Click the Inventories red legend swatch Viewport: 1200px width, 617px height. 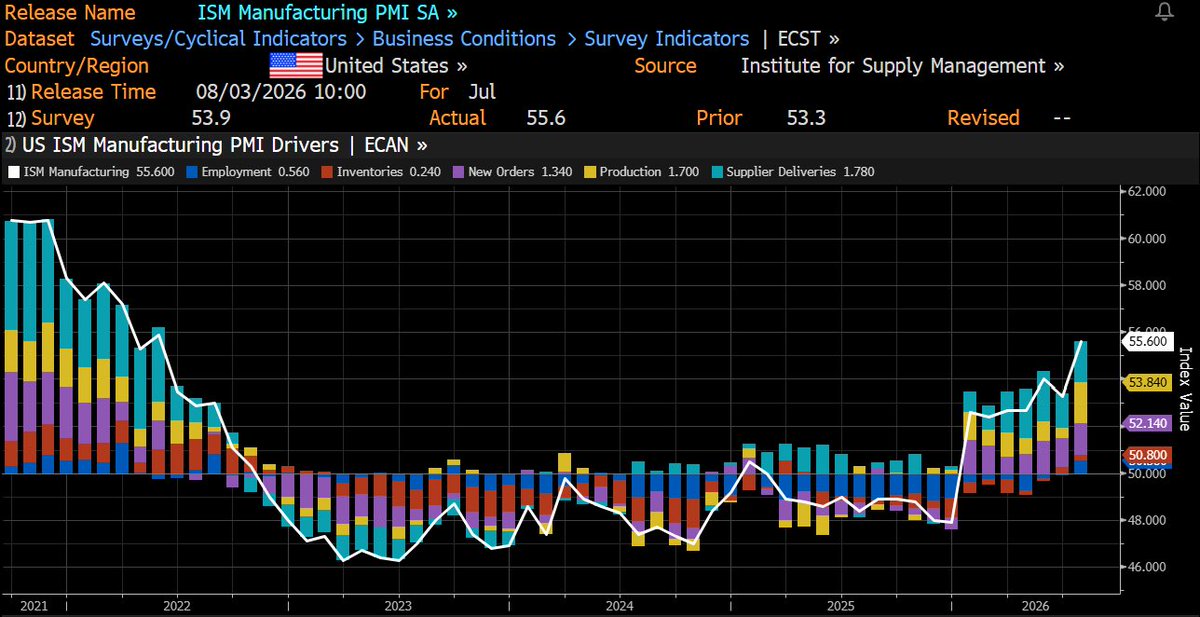tap(329, 172)
